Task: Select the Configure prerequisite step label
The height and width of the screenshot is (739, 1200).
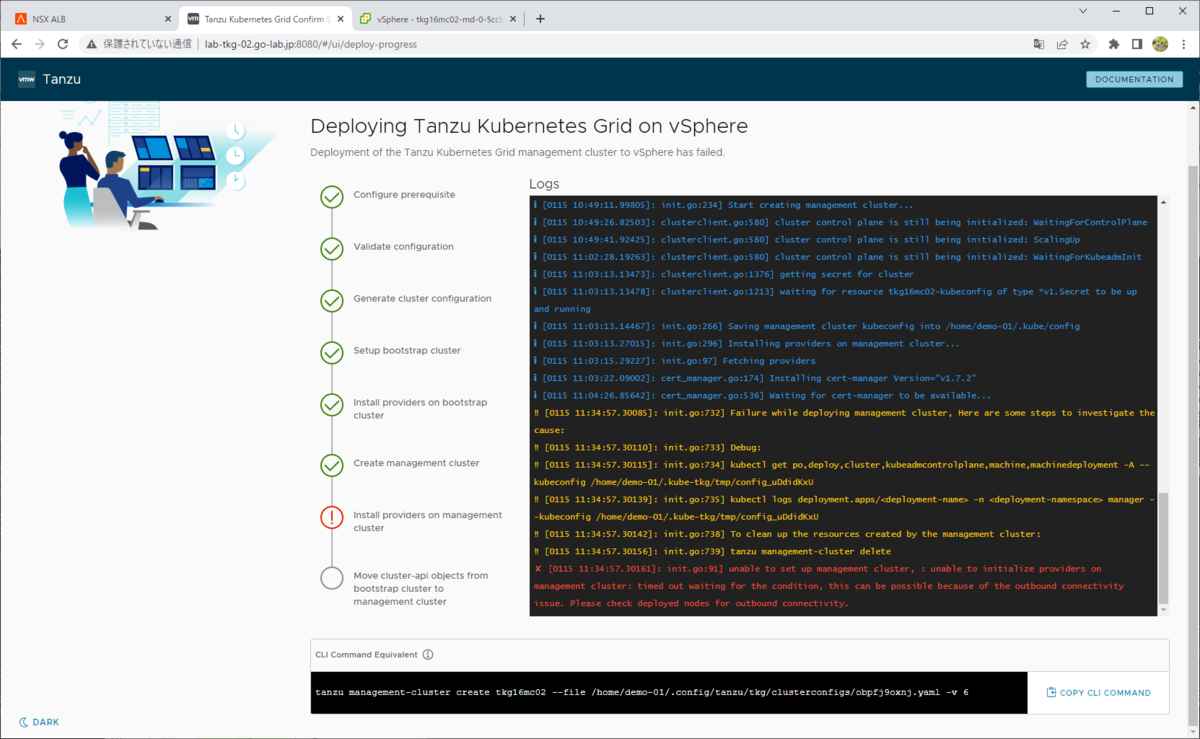Action: 404,195
